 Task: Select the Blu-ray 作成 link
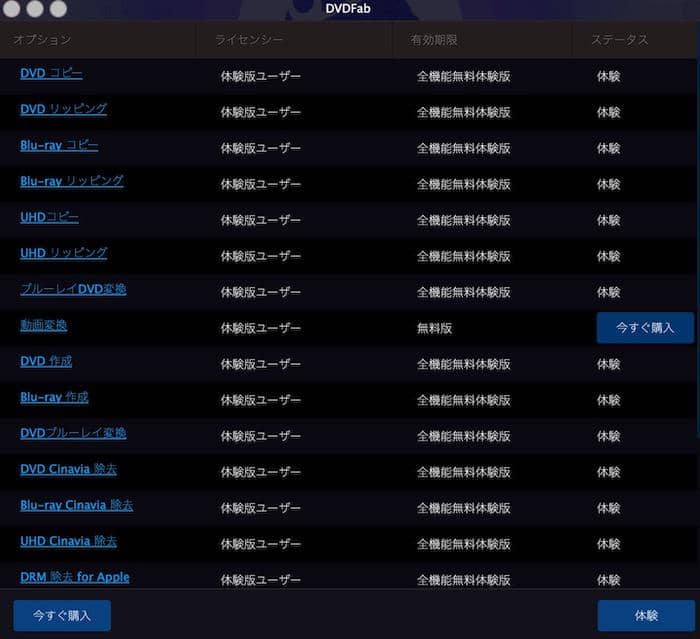coord(54,397)
